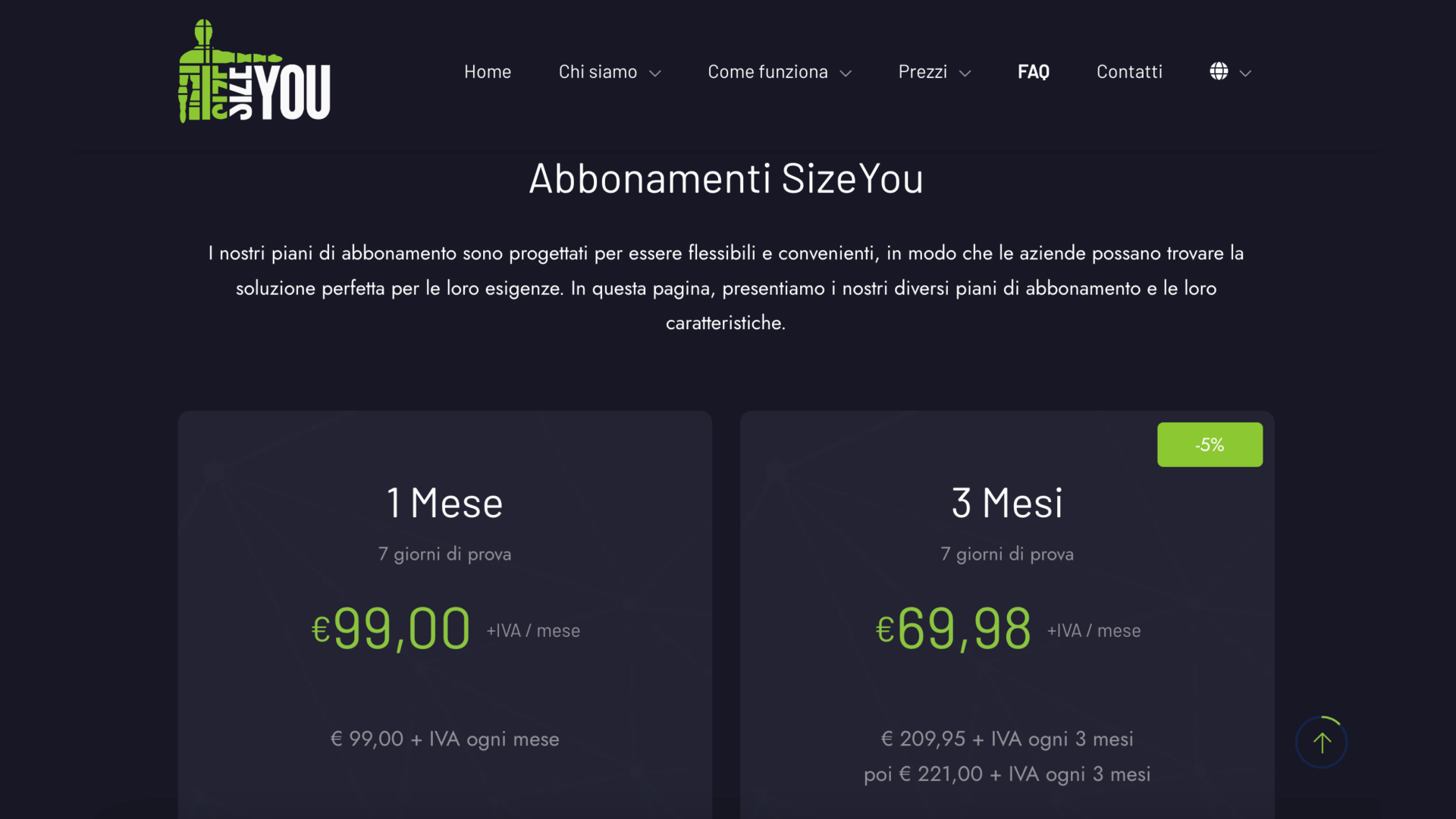The height and width of the screenshot is (819, 1456).
Task: Open the Chi siamo menu
Action: pos(598,71)
